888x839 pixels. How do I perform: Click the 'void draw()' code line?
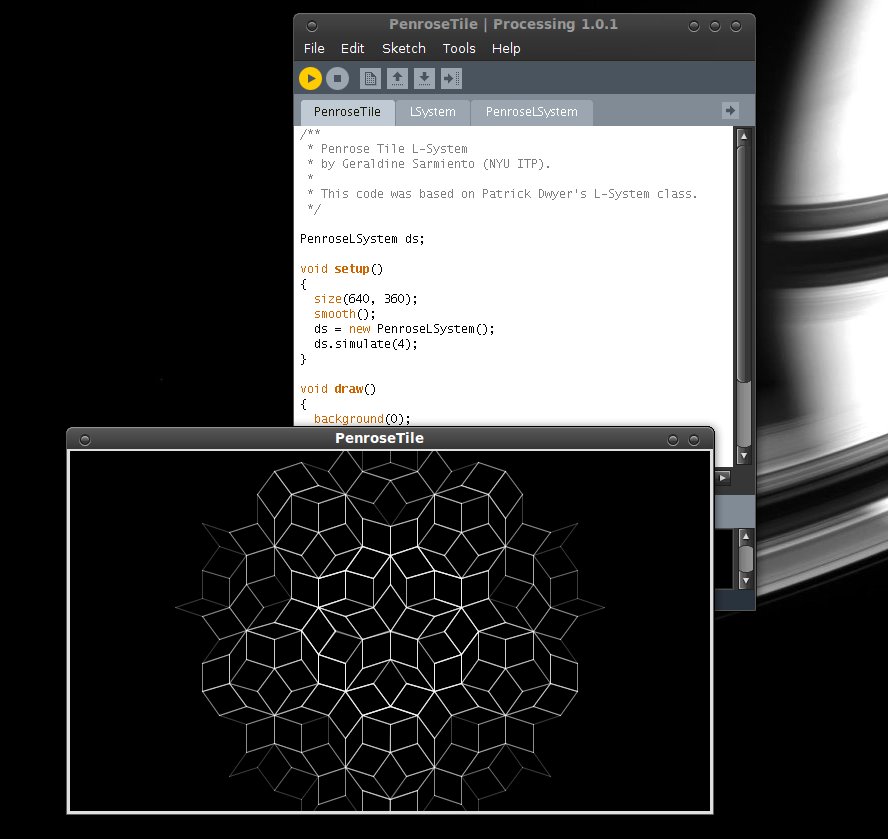pos(338,389)
